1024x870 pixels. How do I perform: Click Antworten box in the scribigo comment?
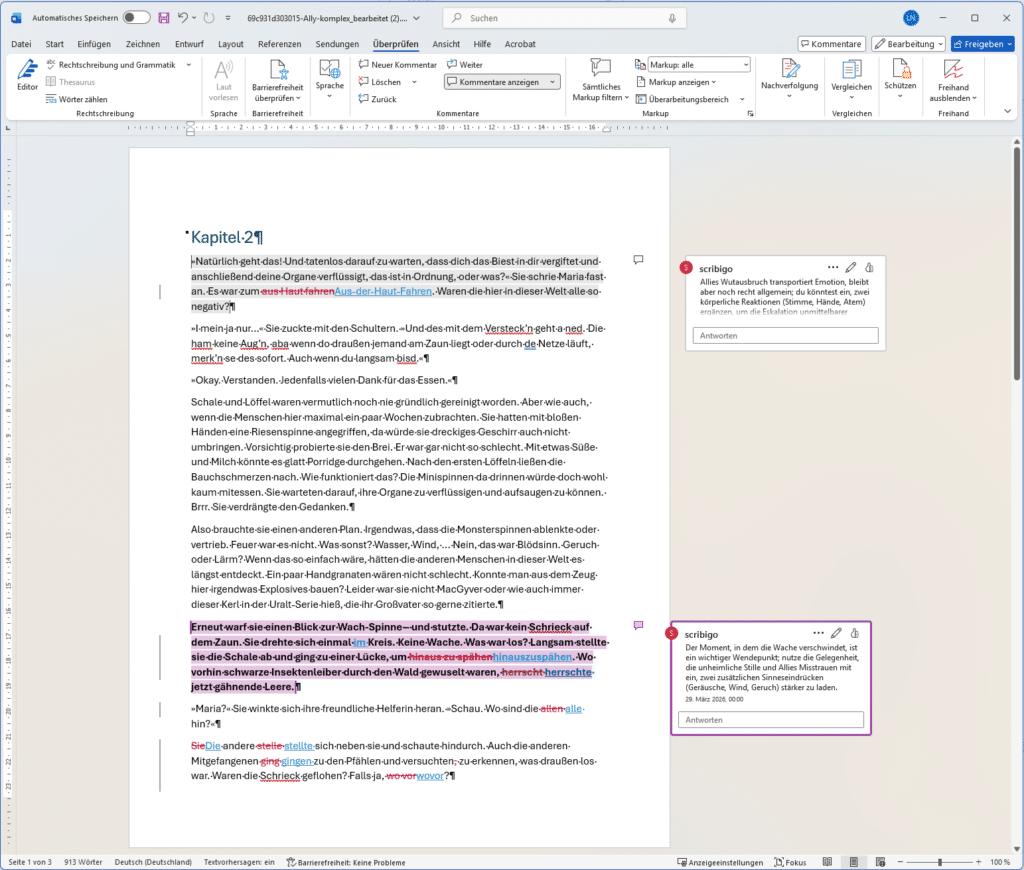[770, 719]
